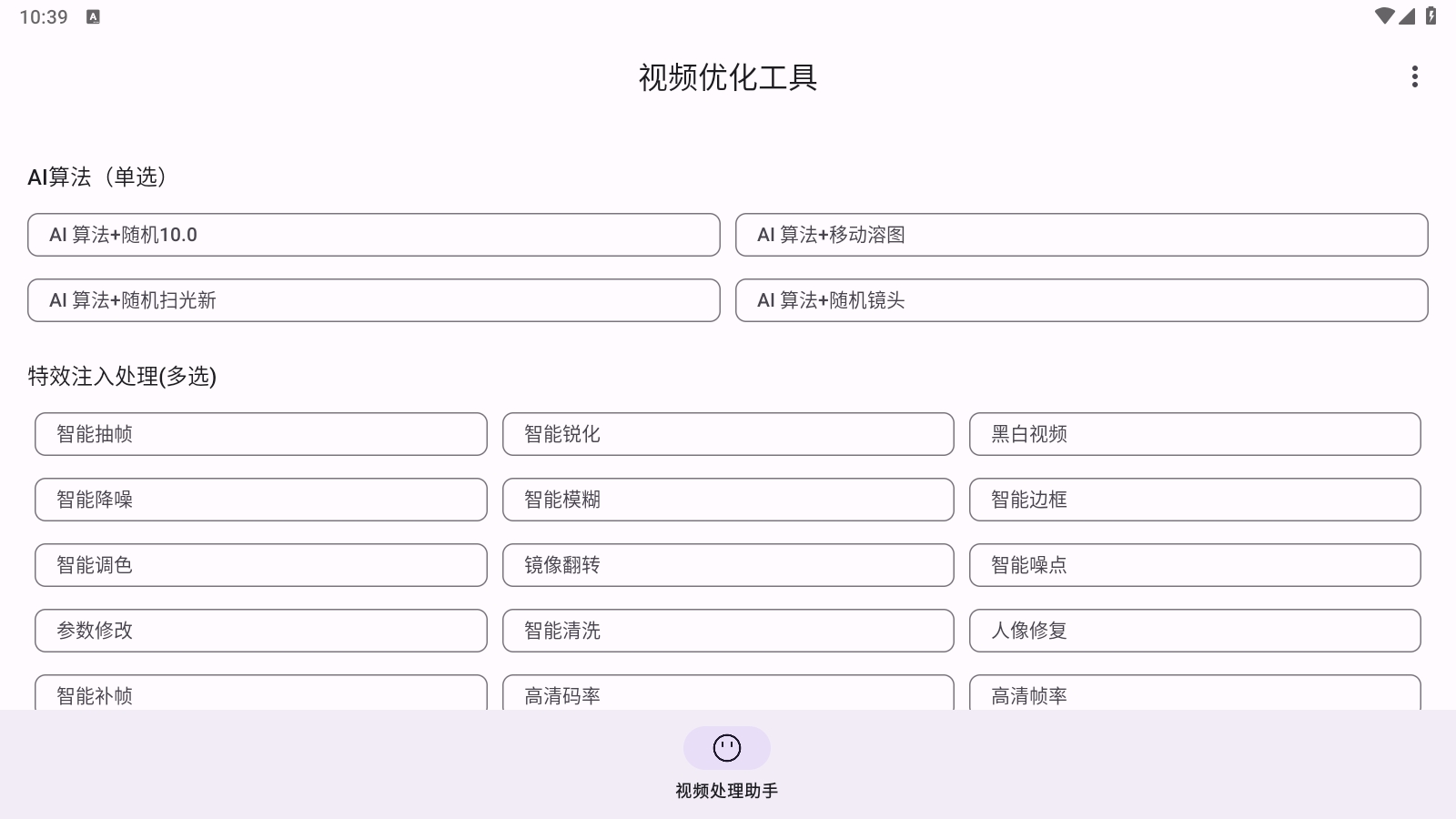1456x819 pixels.
Task: Toggle 黑白视频 effect
Action: 1195,434
